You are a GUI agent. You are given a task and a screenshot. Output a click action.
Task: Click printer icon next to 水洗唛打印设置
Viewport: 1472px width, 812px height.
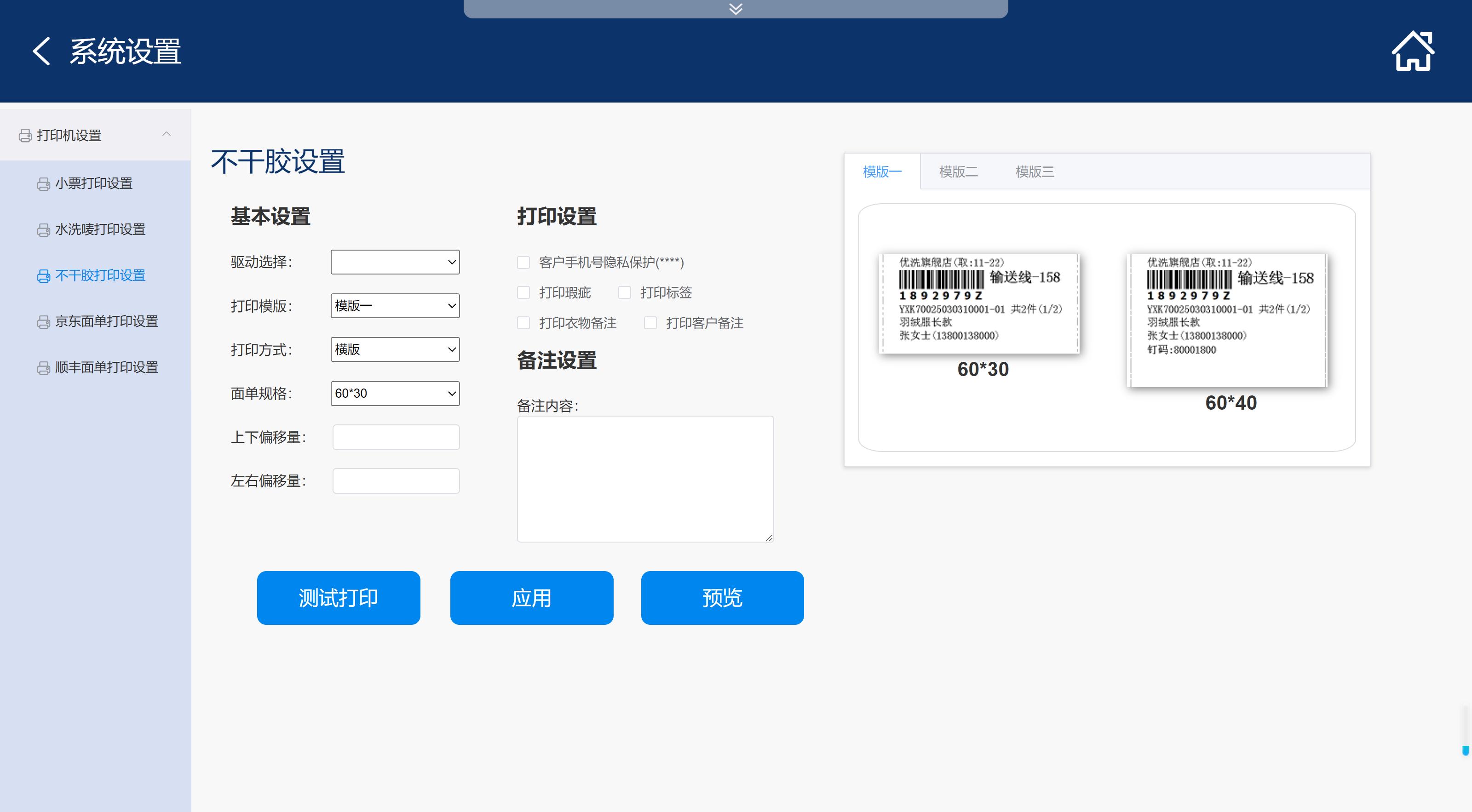[x=43, y=230]
